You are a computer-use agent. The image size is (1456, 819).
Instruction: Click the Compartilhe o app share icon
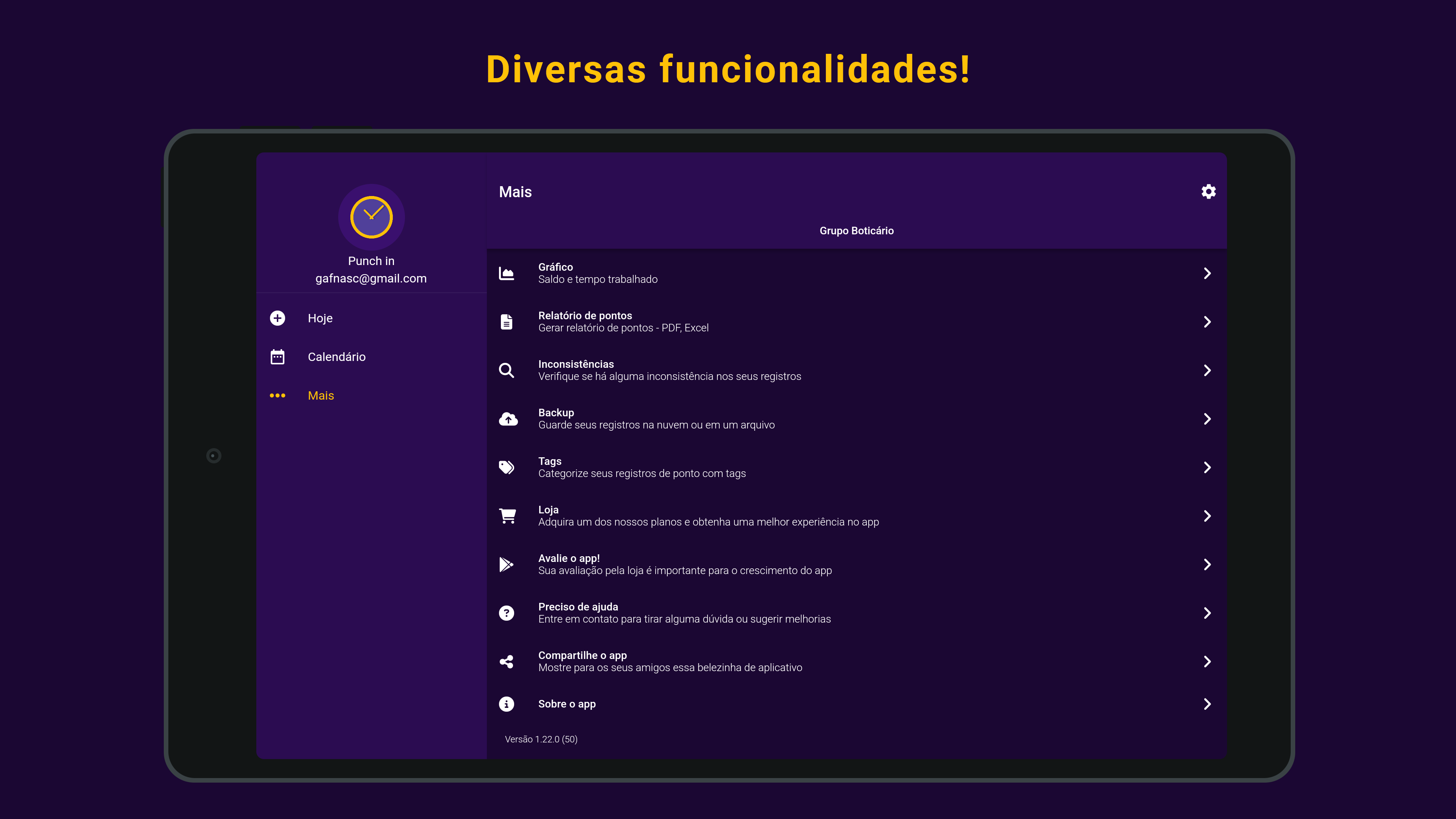tap(507, 661)
